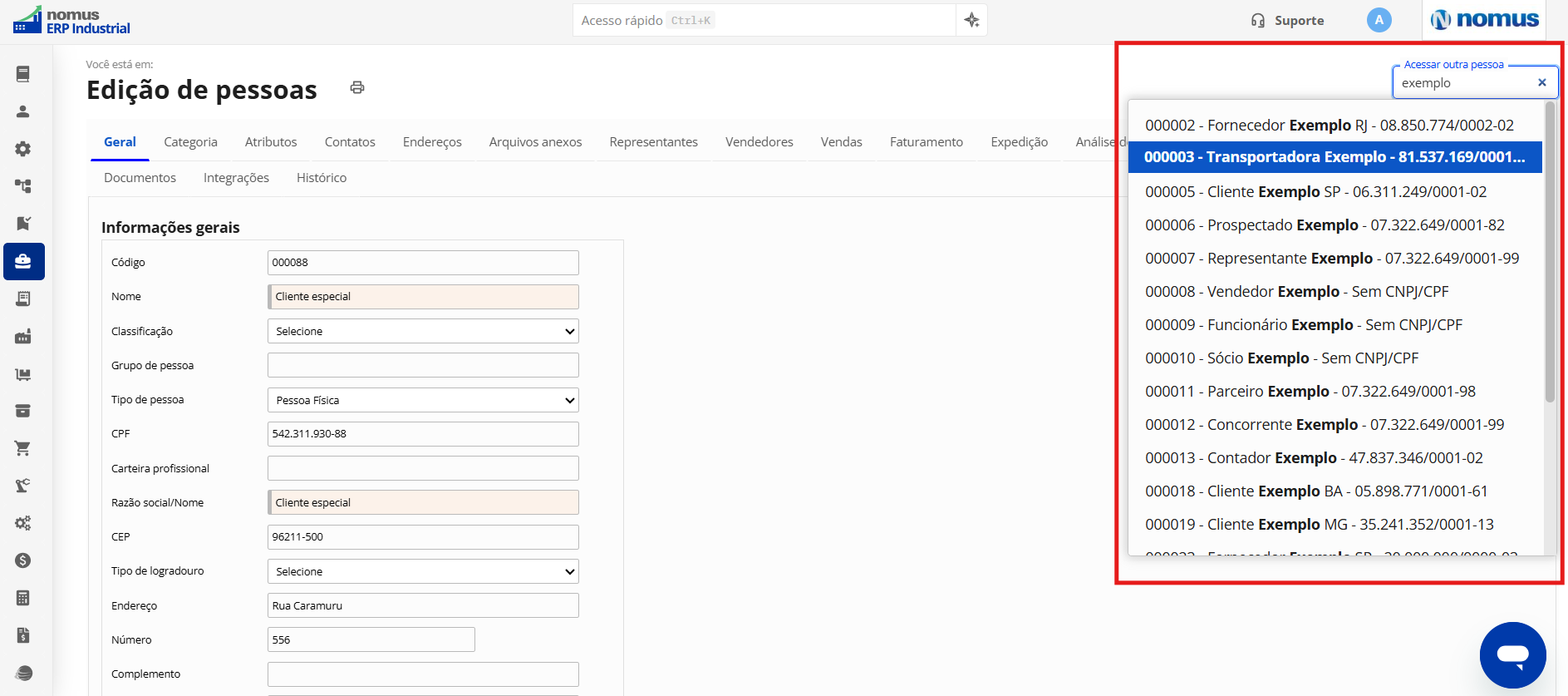Open the robotic arm sidebar icon
Viewport: 1568px width, 696px height.
pyautogui.click(x=23, y=486)
